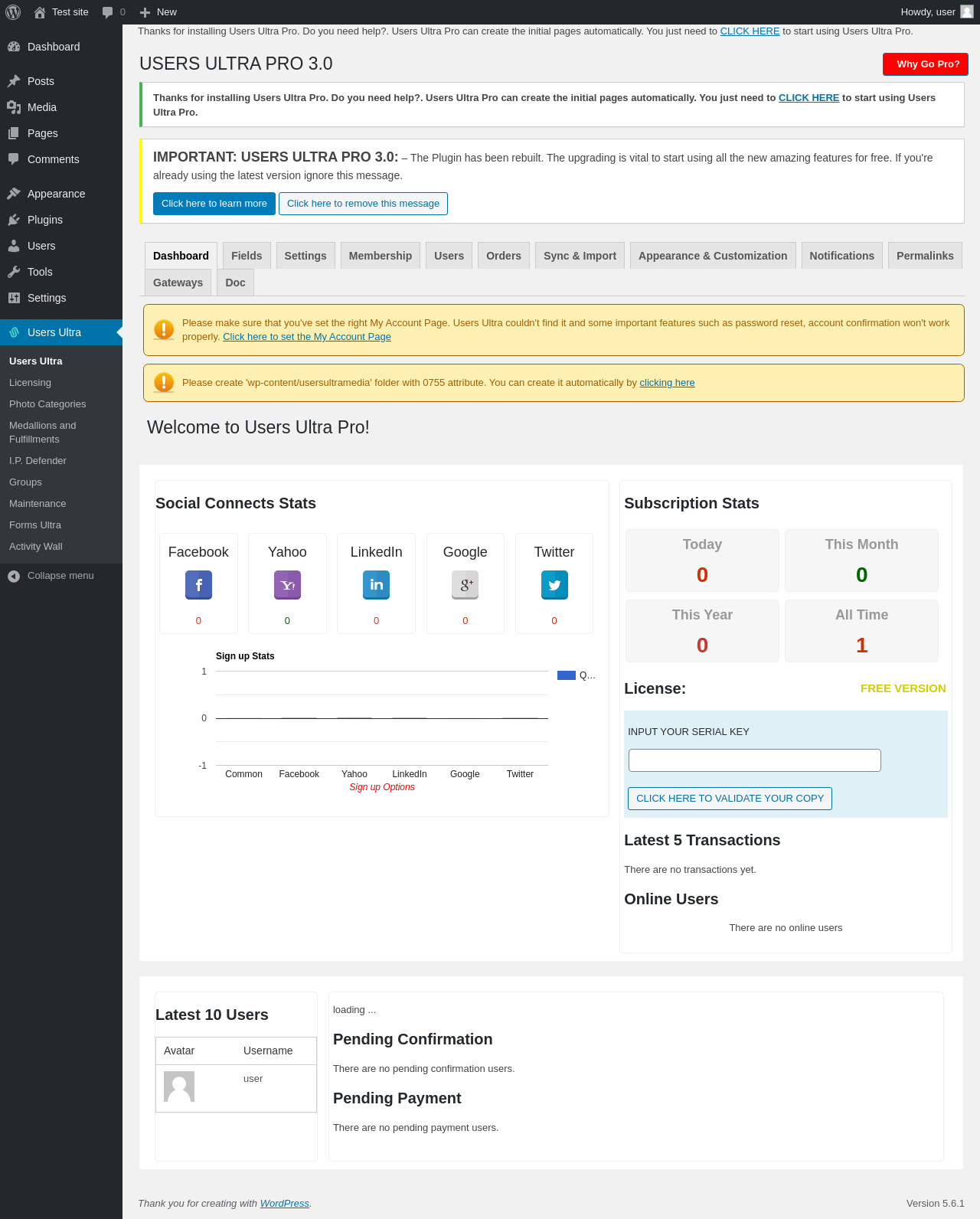This screenshot has height=1219, width=980.
Task: Click the Users Ultra menu icon
Action: coord(14,332)
